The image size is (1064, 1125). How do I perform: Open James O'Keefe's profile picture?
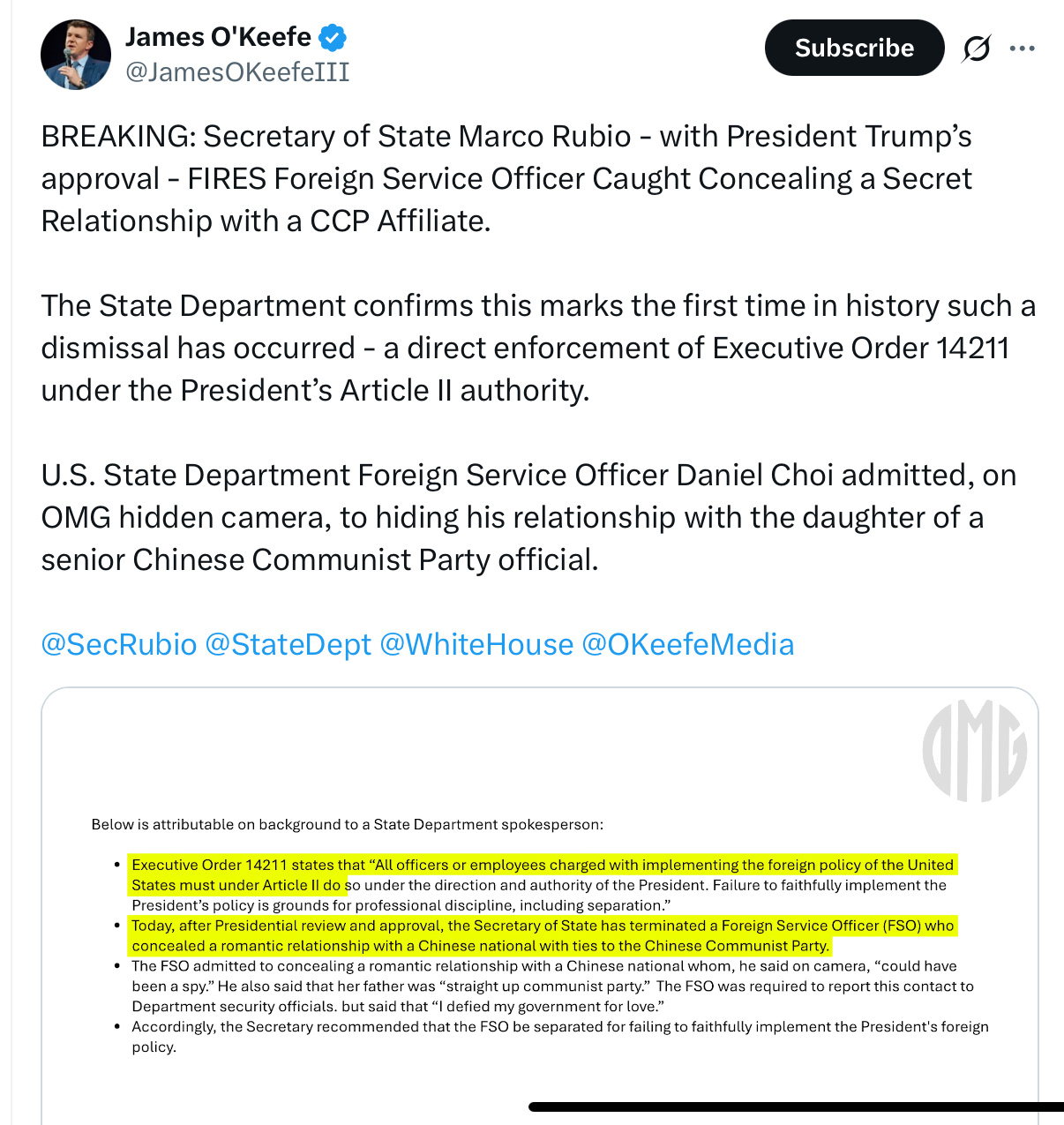[76, 54]
